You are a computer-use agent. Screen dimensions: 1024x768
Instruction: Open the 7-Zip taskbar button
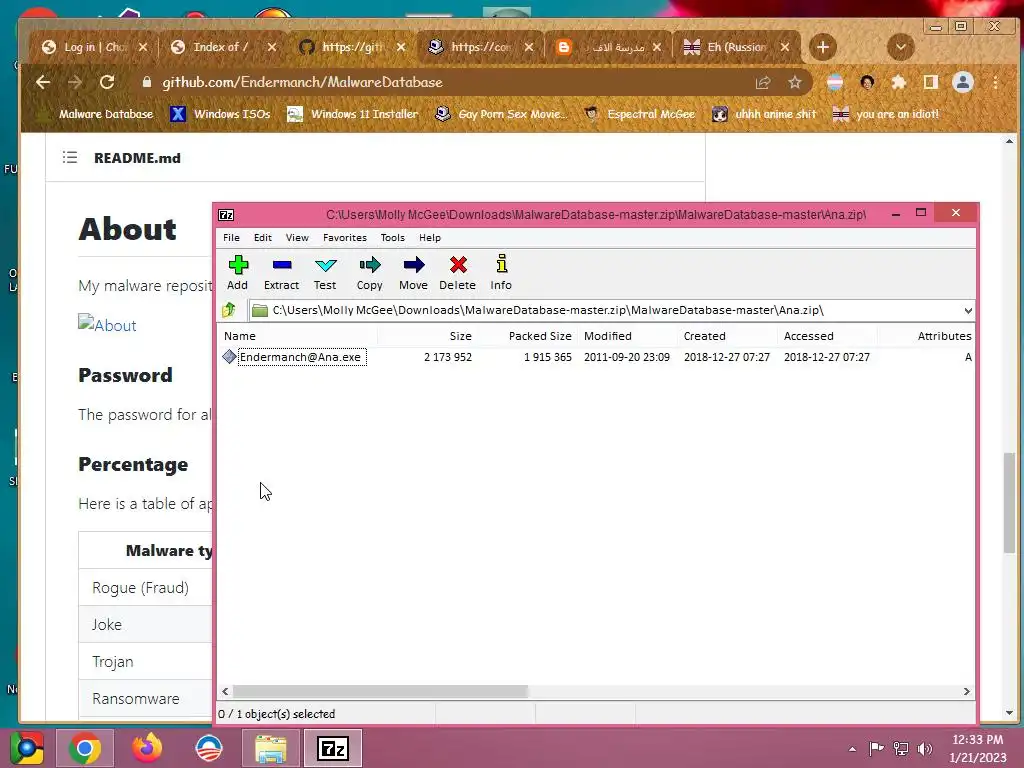point(333,748)
